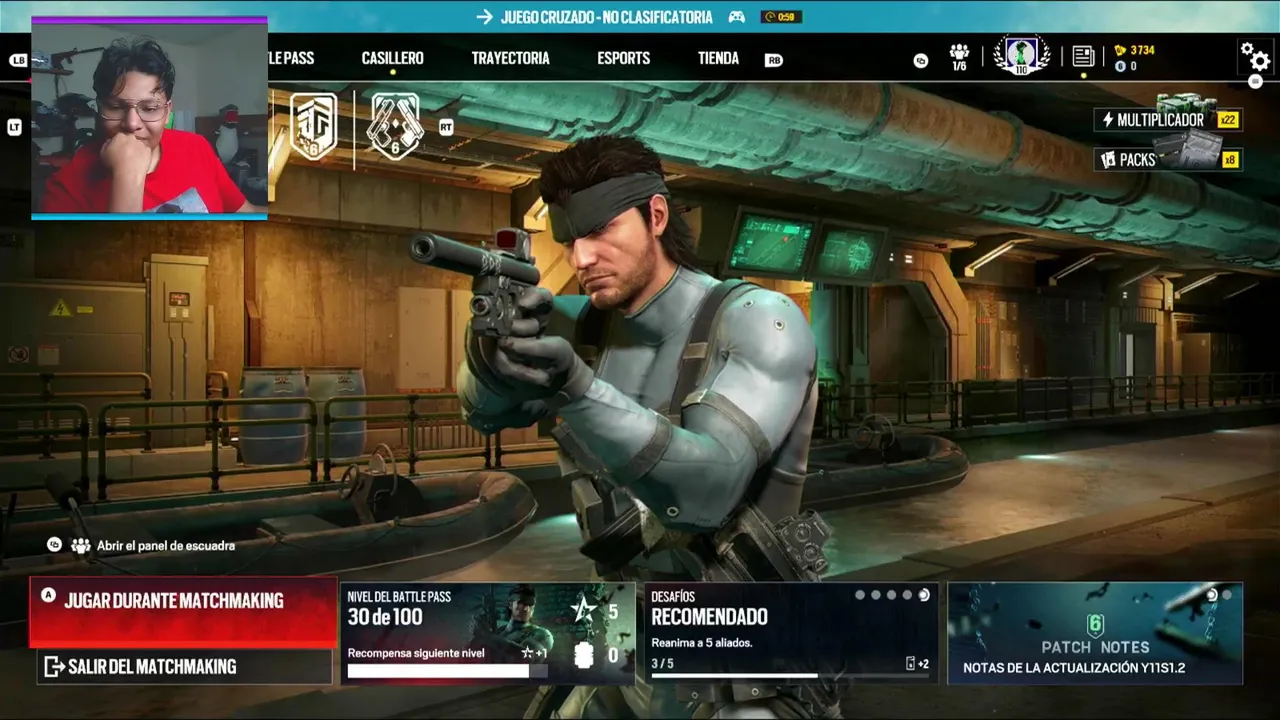Click the R6 credits 0 icon
This screenshot has width=1280, height=720.
click(x=1119, y=66)
